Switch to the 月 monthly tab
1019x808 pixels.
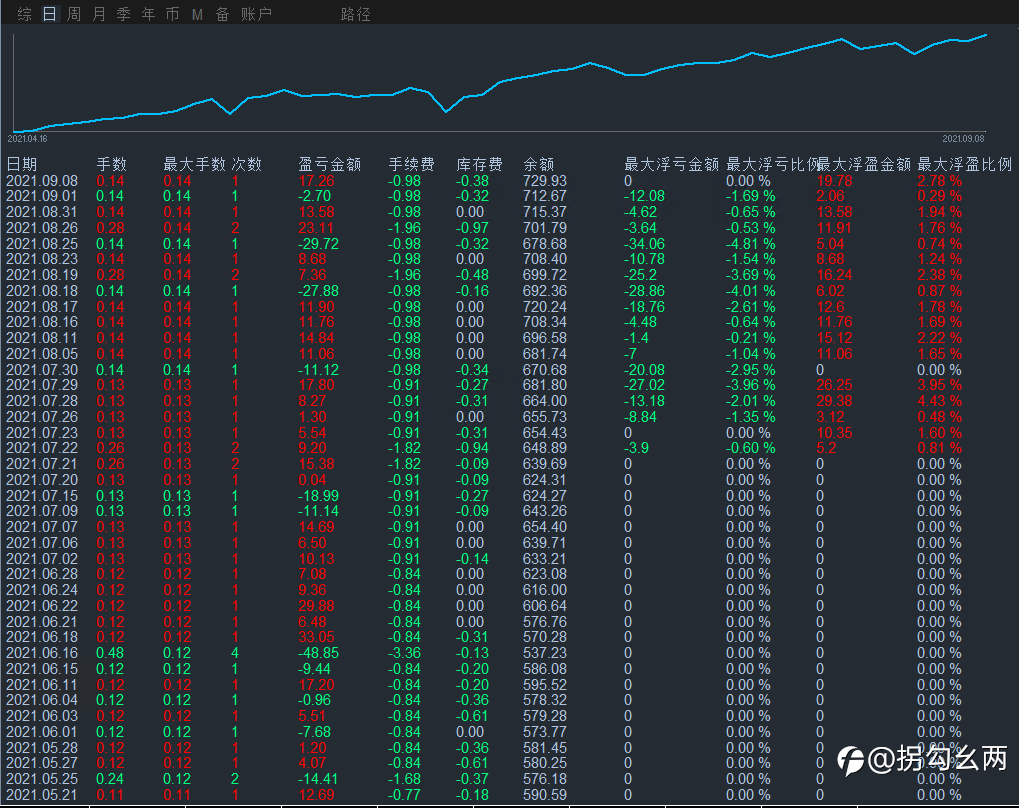click(x=99, y=14)
